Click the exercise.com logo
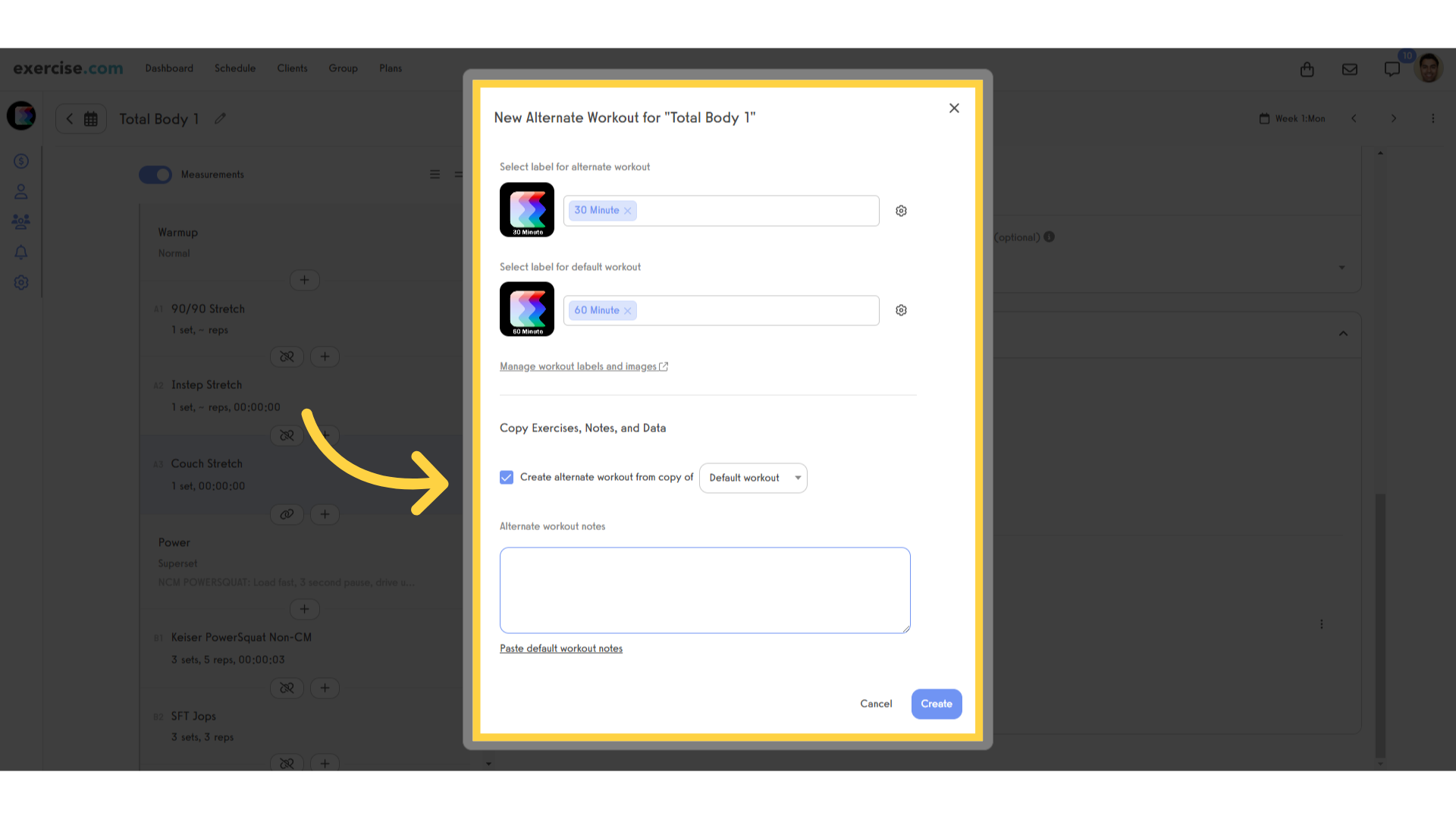This screenshot has width=1456, height=819. tap(68, 68)
